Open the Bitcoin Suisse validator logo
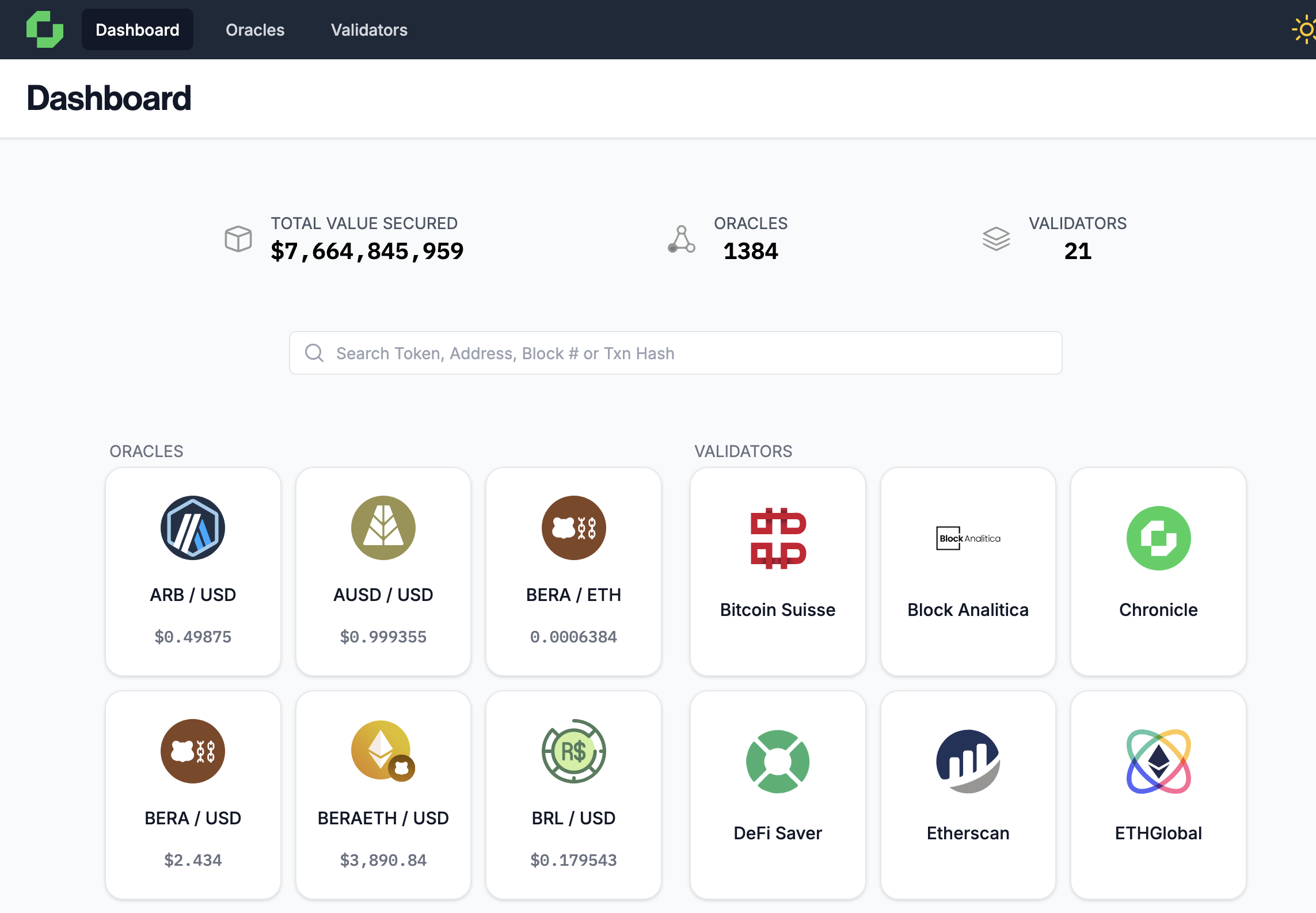1316x913 pixels. [778, 538]
